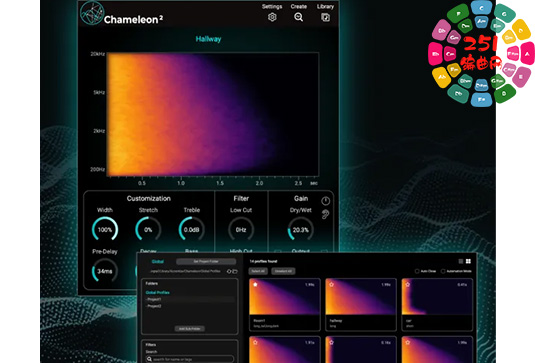Click the Chameleon circular logo
Viewport: 535px width, 363px height.
[91, 13]
